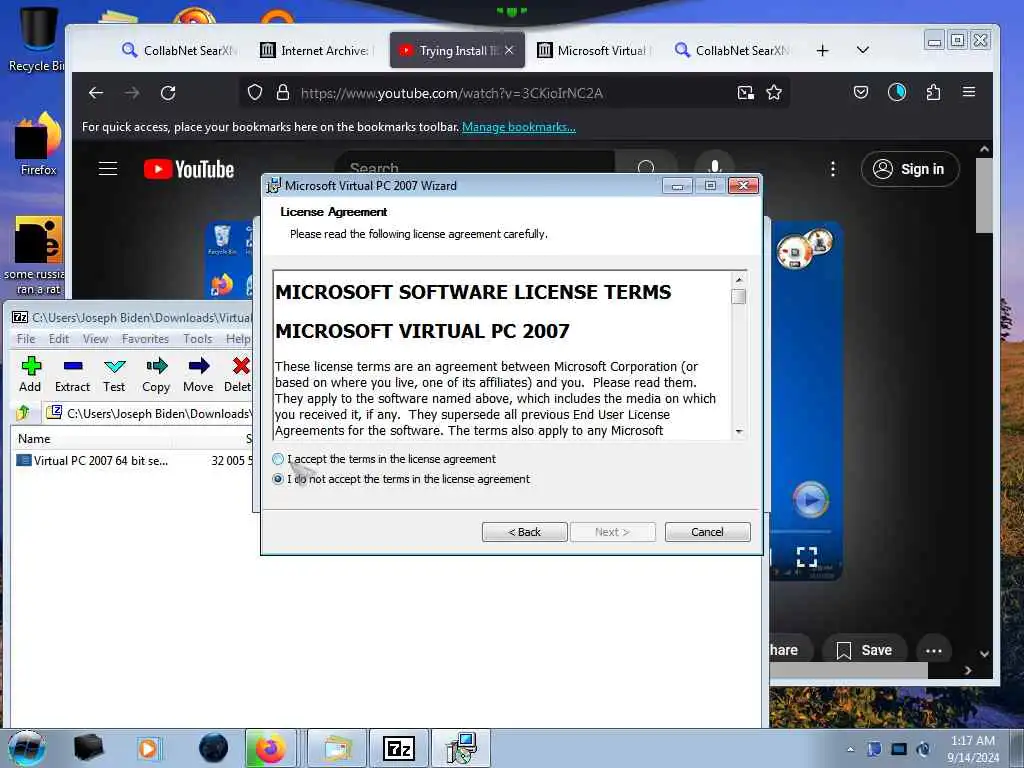Click the Test icon in 7-Zip
The height and width of the screenshot is (768, 1024).
(x=114, y=374)
